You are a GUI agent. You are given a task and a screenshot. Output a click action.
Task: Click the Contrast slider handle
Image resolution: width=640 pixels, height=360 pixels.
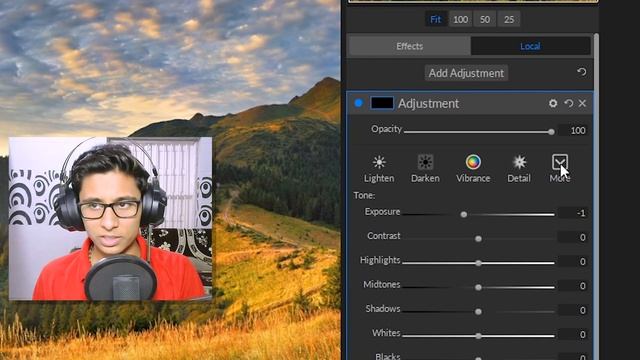tap(478, 239)
